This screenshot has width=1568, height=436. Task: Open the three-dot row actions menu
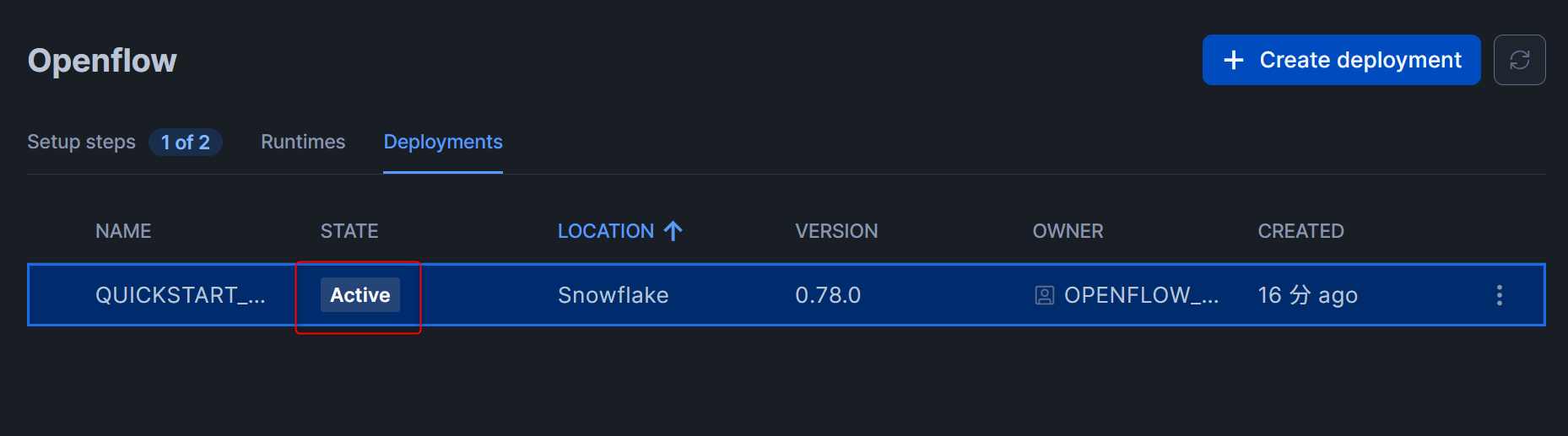(1499, 295)
